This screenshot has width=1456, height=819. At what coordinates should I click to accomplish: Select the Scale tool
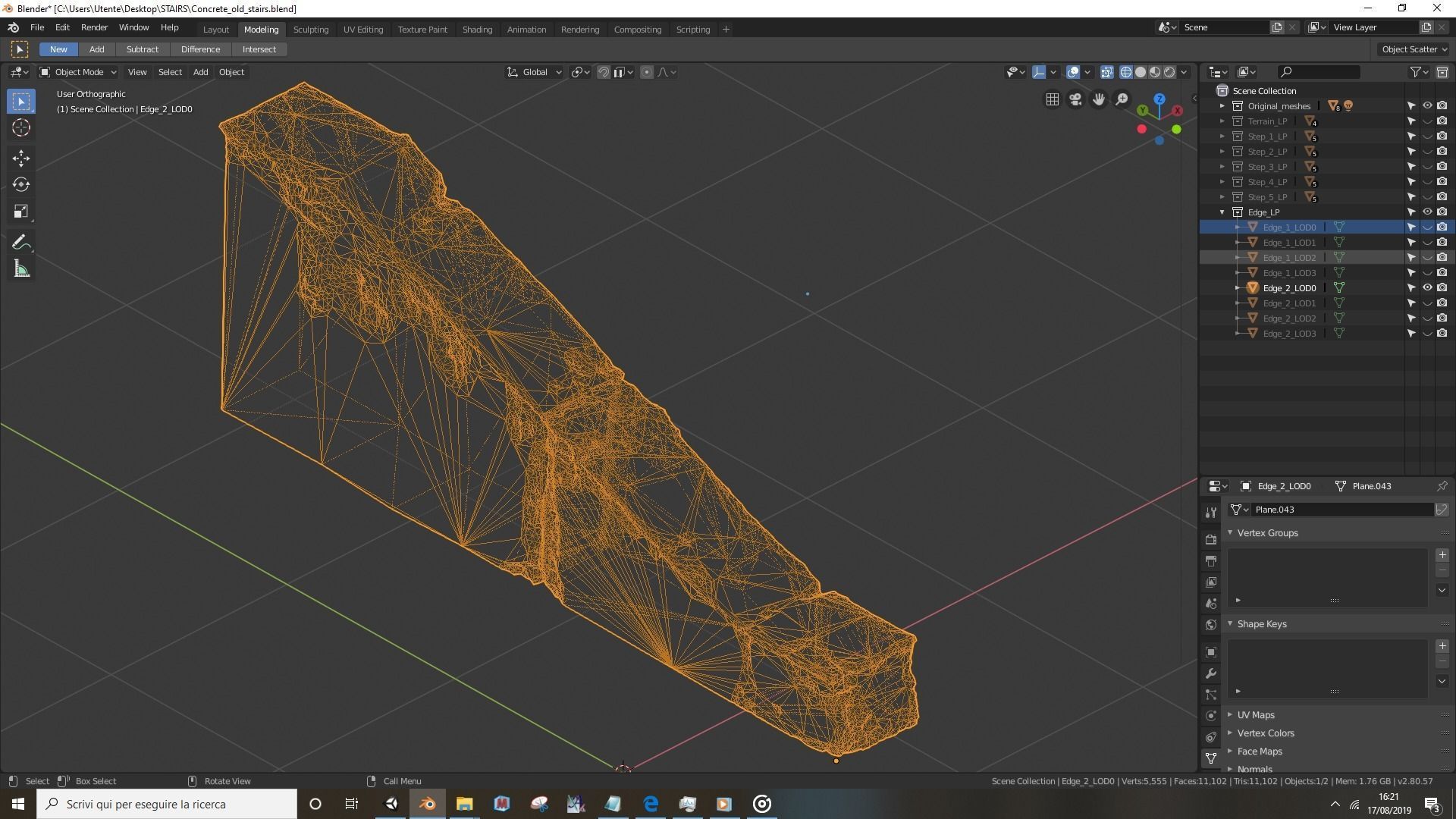[x=21, y=212]
